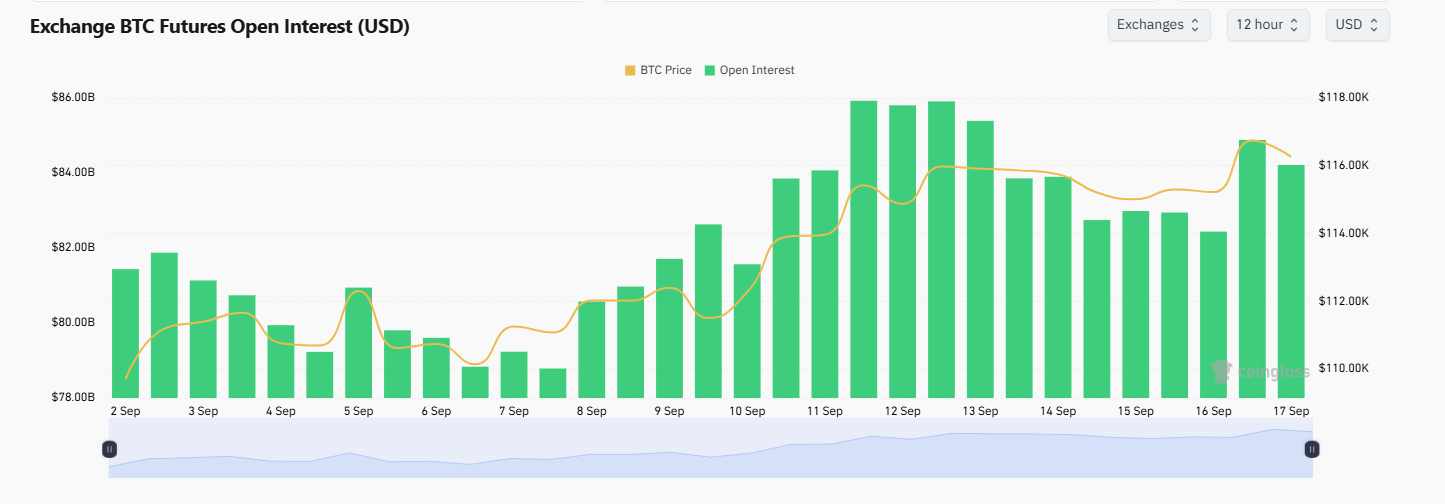Image resolution: width=1445 pixels, height=504 pixels.
Task: Click the 4 Sep x-axis label
Action: pos(280,411)
